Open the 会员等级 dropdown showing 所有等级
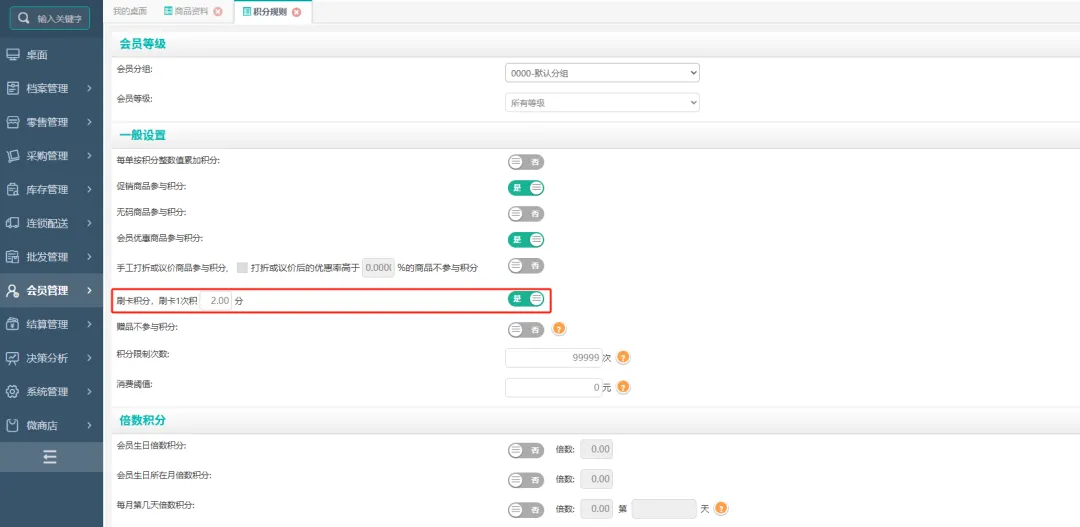This screenshot has height=527, width=1080. 602,103
